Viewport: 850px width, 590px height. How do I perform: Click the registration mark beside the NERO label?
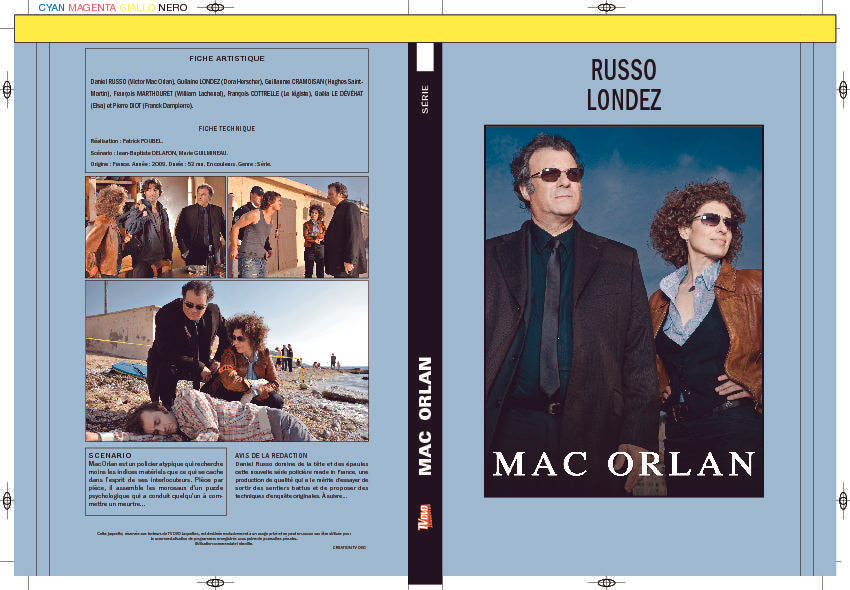(x=215, y=8)
